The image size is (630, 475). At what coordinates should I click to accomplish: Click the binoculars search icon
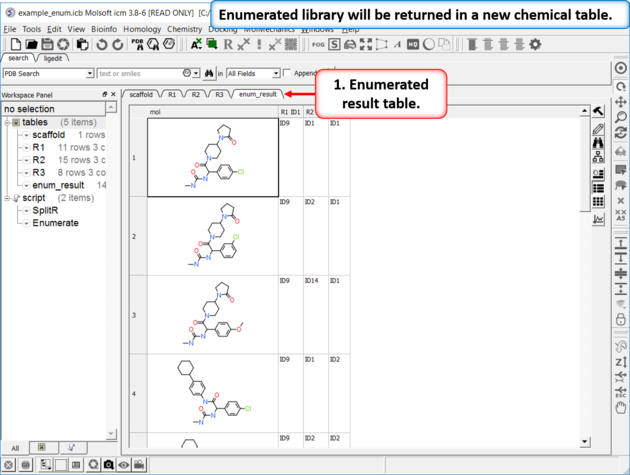click(210, 73)
